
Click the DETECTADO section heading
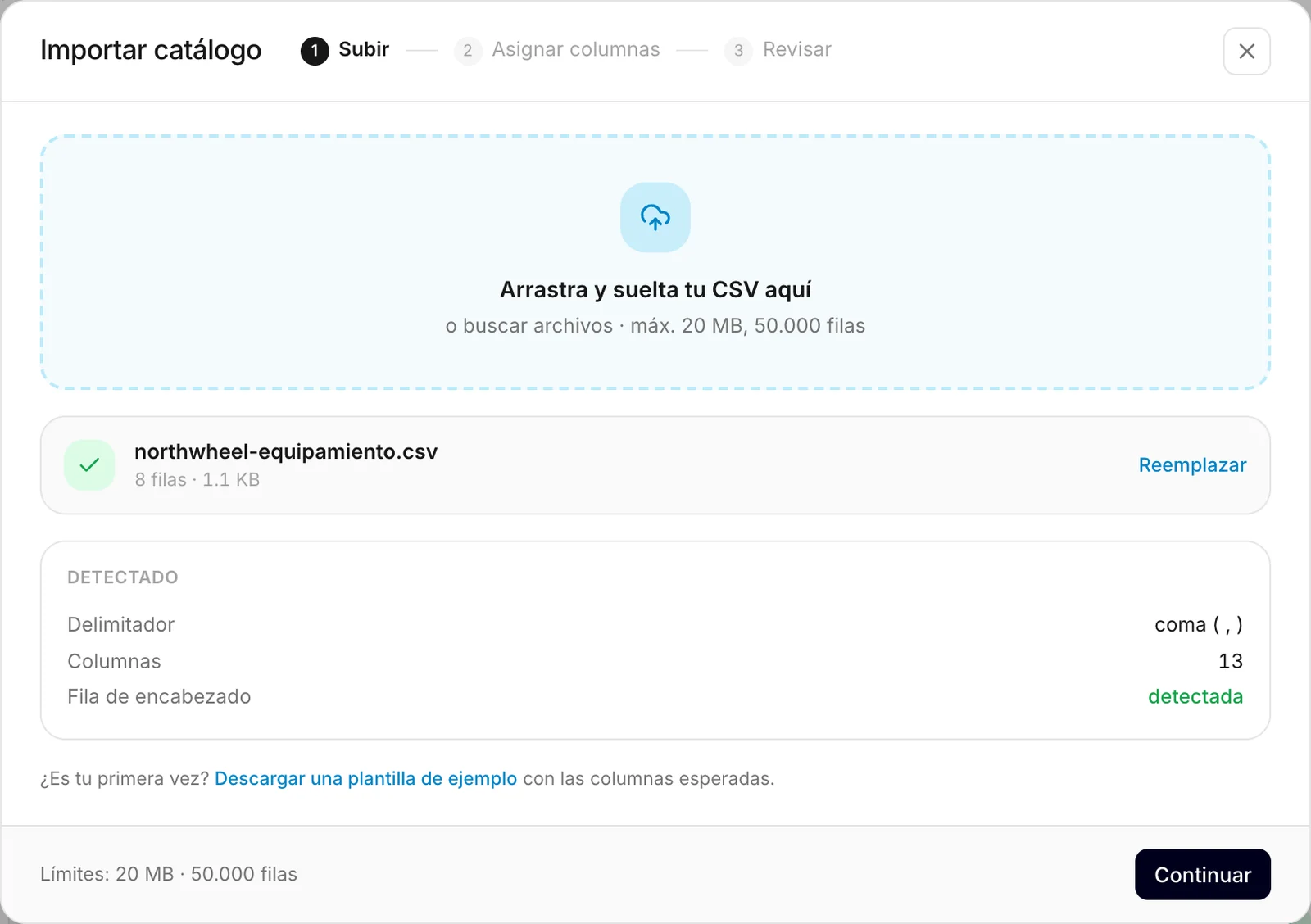tap(123, 577)
